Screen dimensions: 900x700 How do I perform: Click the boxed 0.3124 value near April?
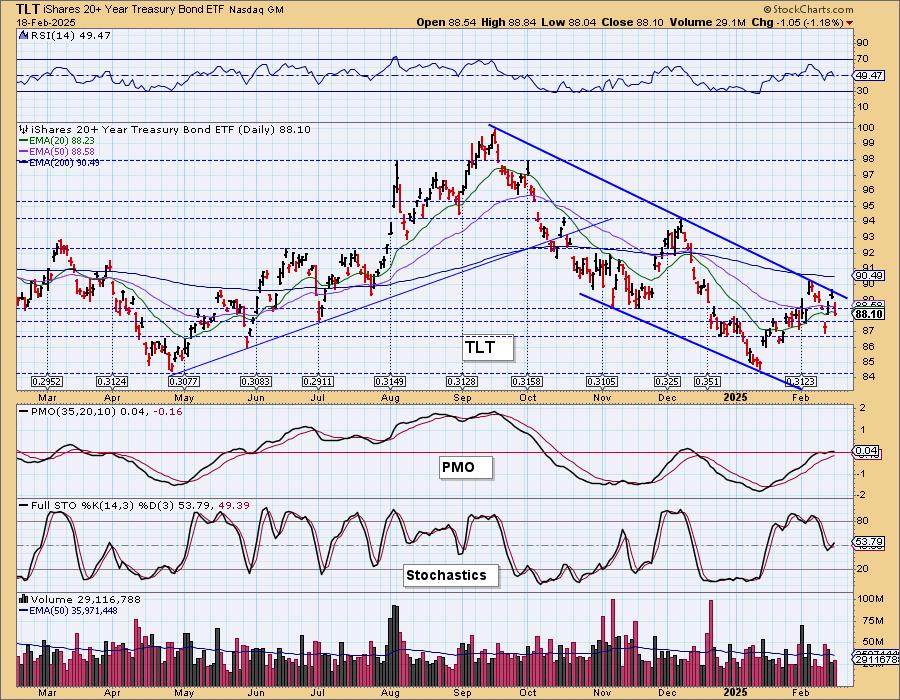pyautogui.click(x=112, y=382)
